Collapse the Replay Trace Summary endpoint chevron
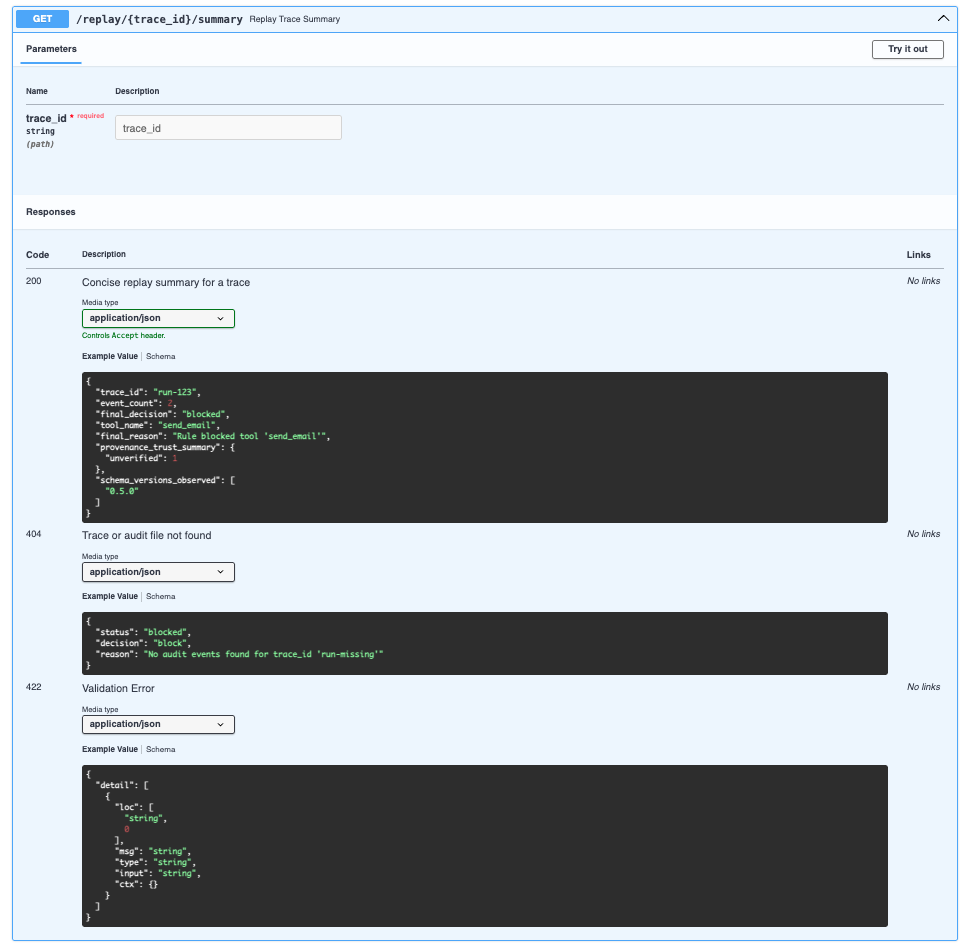Screen dimensions: 968x945 coord(943,19)
